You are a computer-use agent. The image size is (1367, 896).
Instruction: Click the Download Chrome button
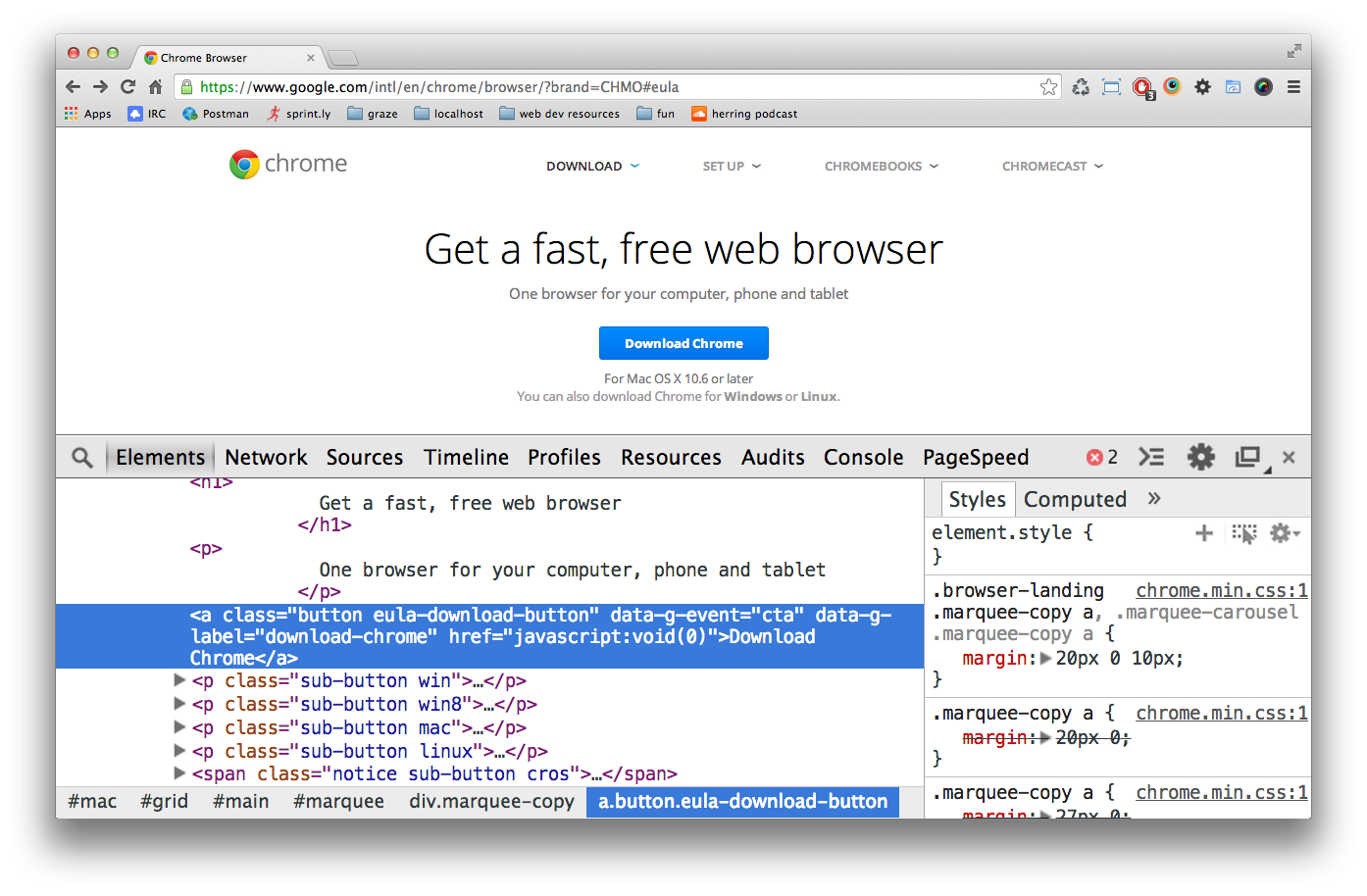pyautogui.click(x=683, y=343)
